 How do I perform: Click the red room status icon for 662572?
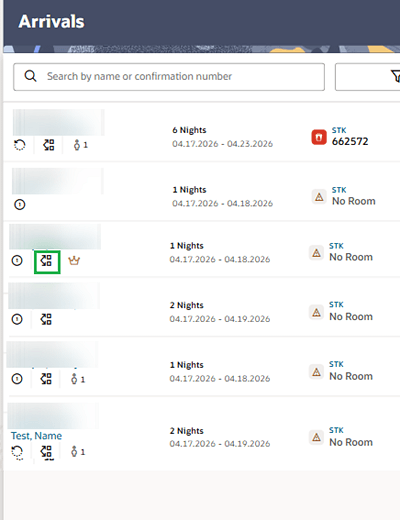319,137
